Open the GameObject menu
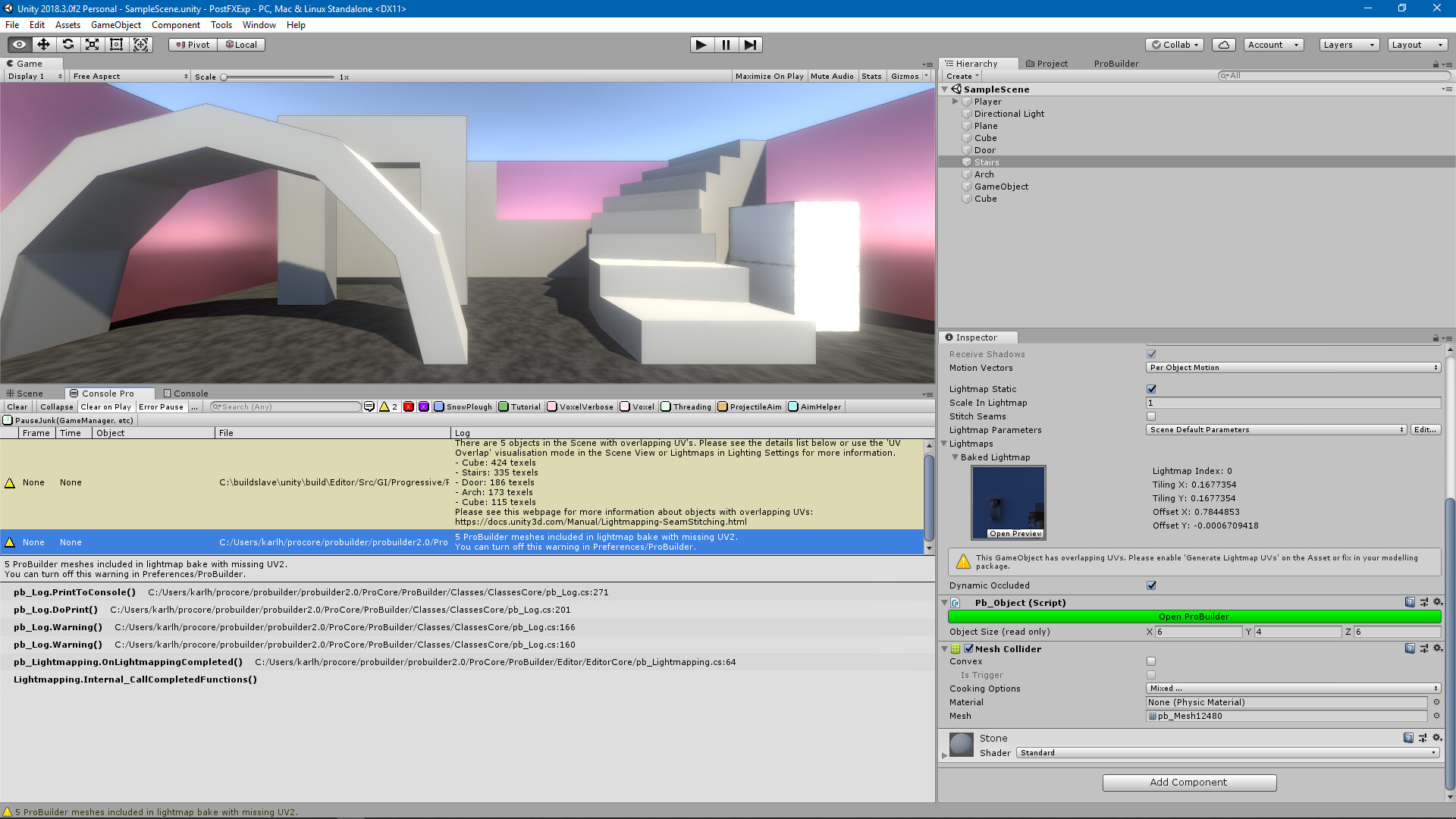 click(115, 24)
